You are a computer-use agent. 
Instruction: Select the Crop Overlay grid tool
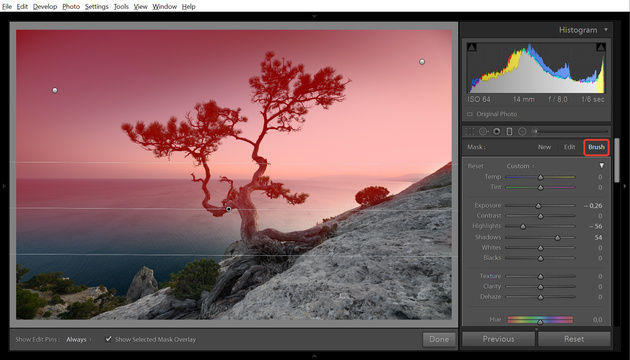470,131
